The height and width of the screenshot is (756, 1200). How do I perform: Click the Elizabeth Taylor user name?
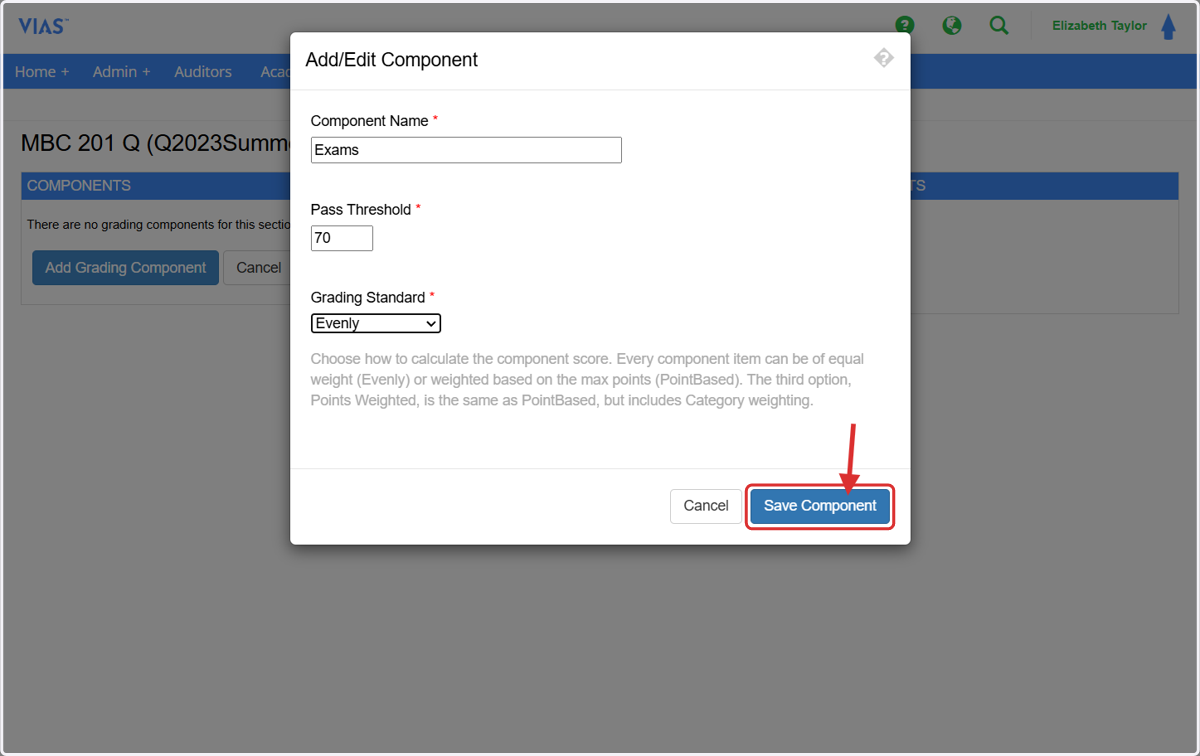click(x=1099, y=26)
